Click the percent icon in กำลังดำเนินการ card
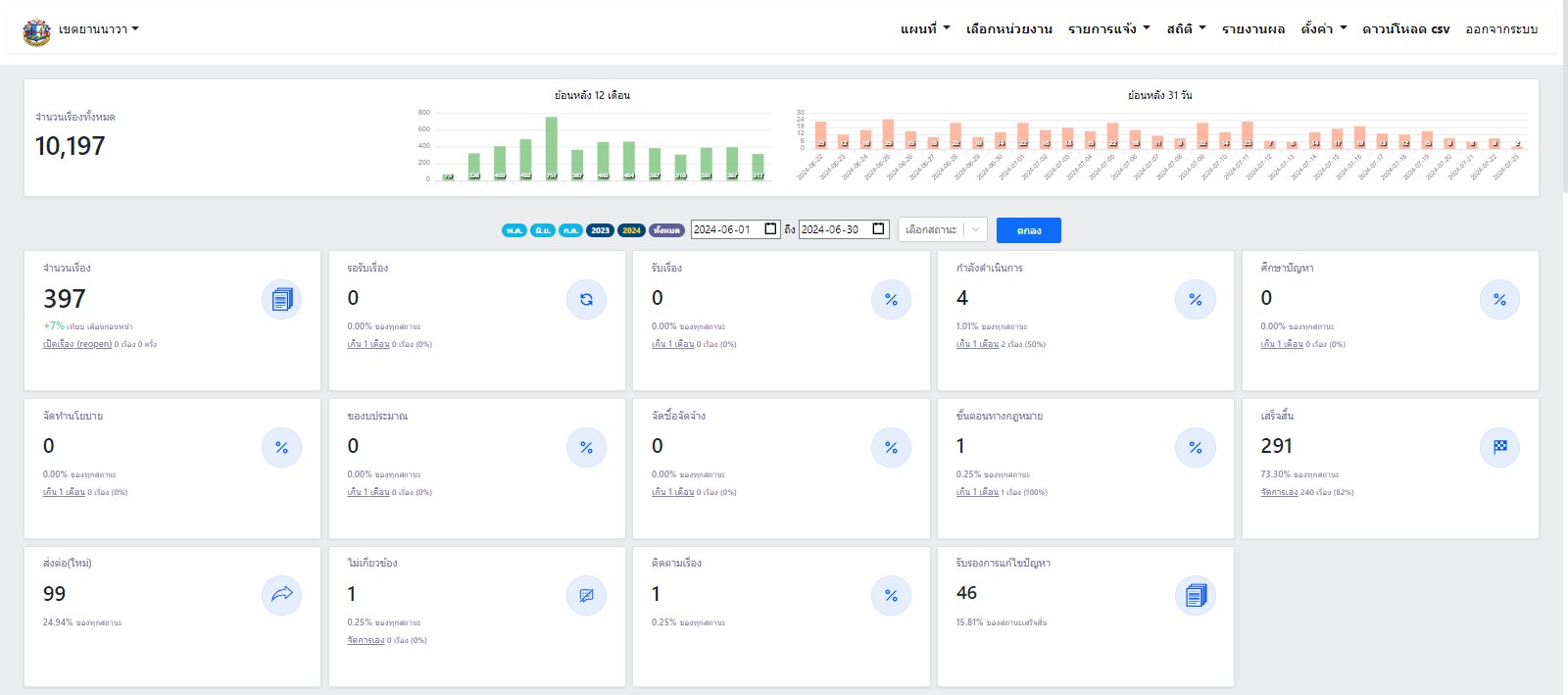The width and height of the screenshot is (1568, 695). pos(1195,299)
